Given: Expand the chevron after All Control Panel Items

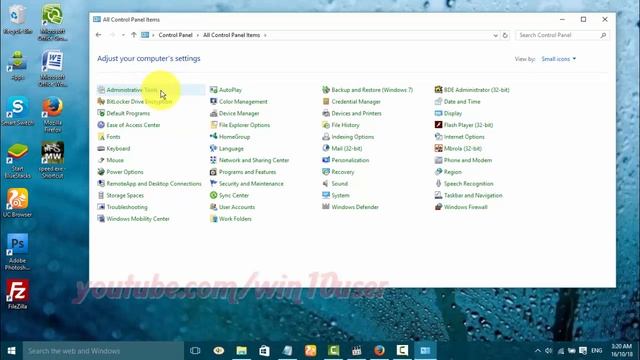Looking at the screenshot, I should pos(265,36).
